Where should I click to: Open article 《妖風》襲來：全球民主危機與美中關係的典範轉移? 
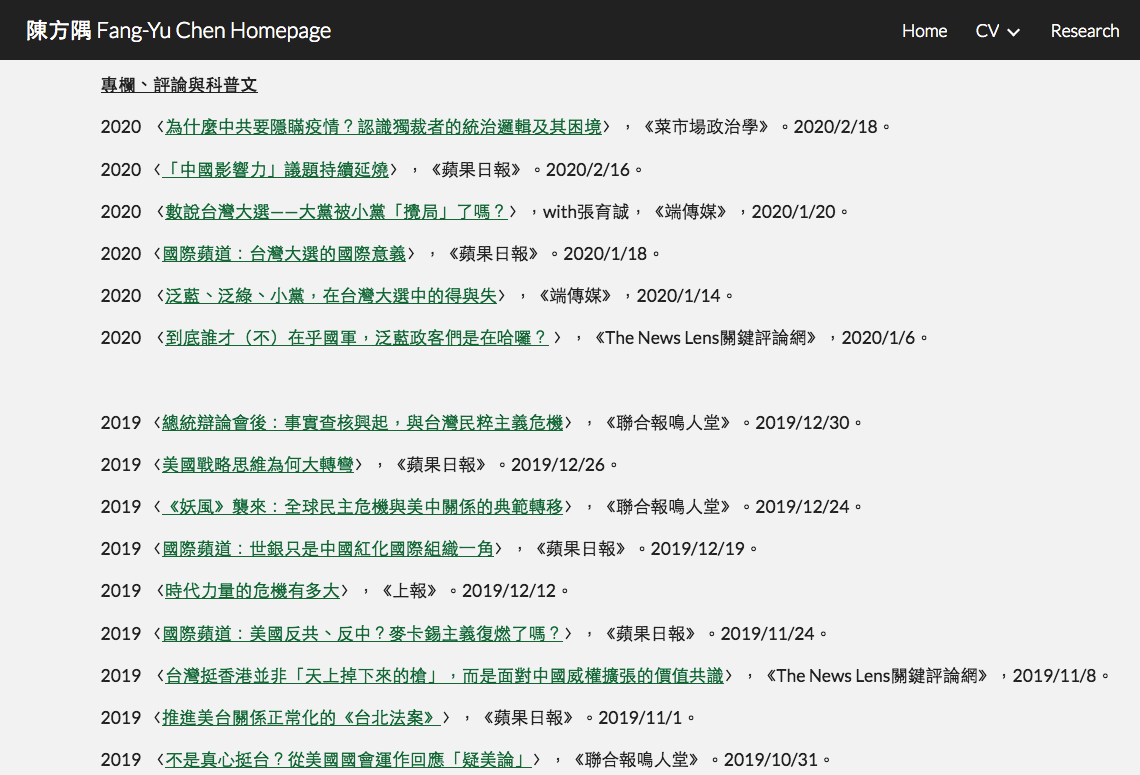pos(362,507)
